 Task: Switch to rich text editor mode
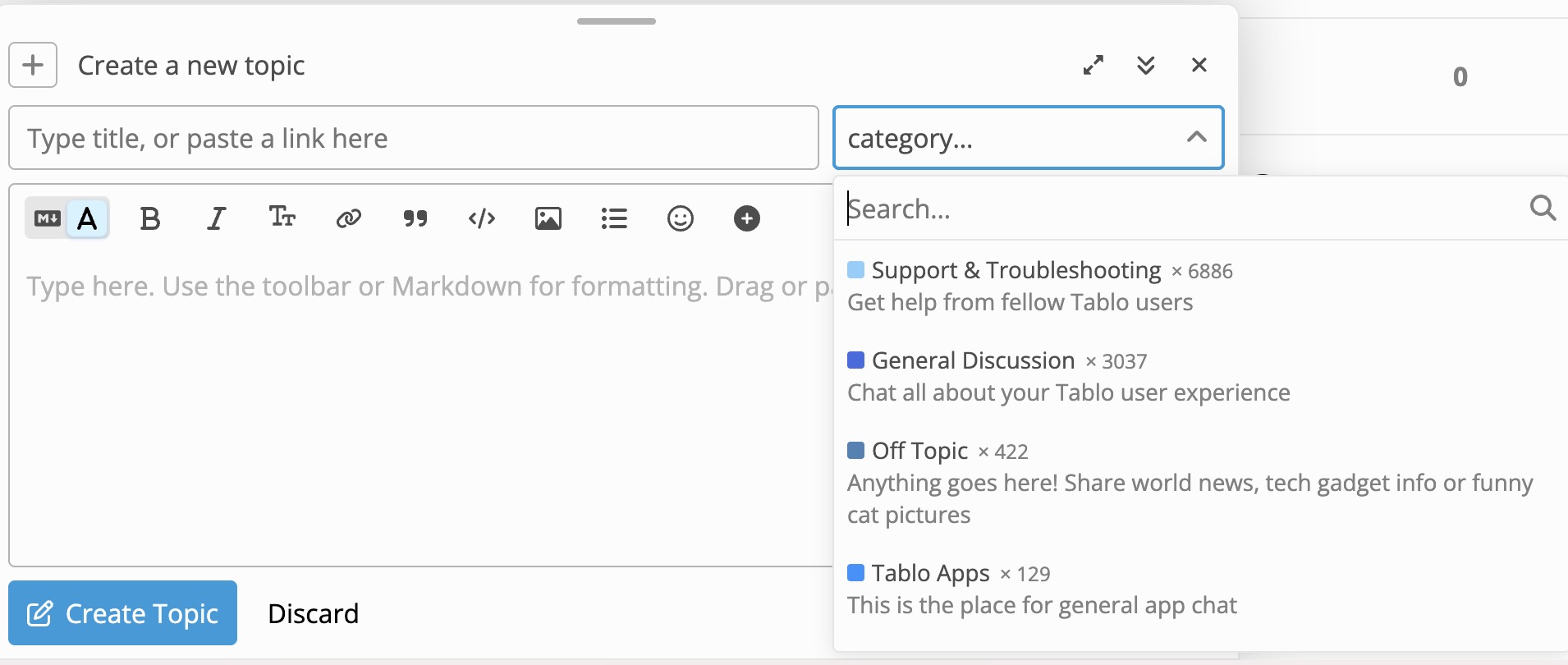coord(88,218)
